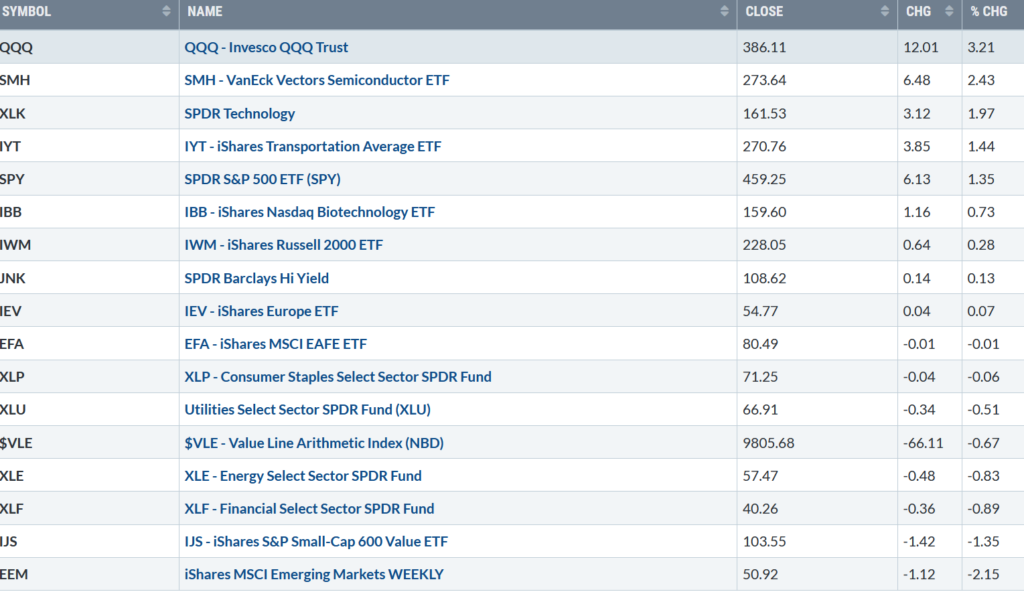The image size is (1024, 592).
Task: Select the EFA symbol cell
Action: [x=89, y=344]
